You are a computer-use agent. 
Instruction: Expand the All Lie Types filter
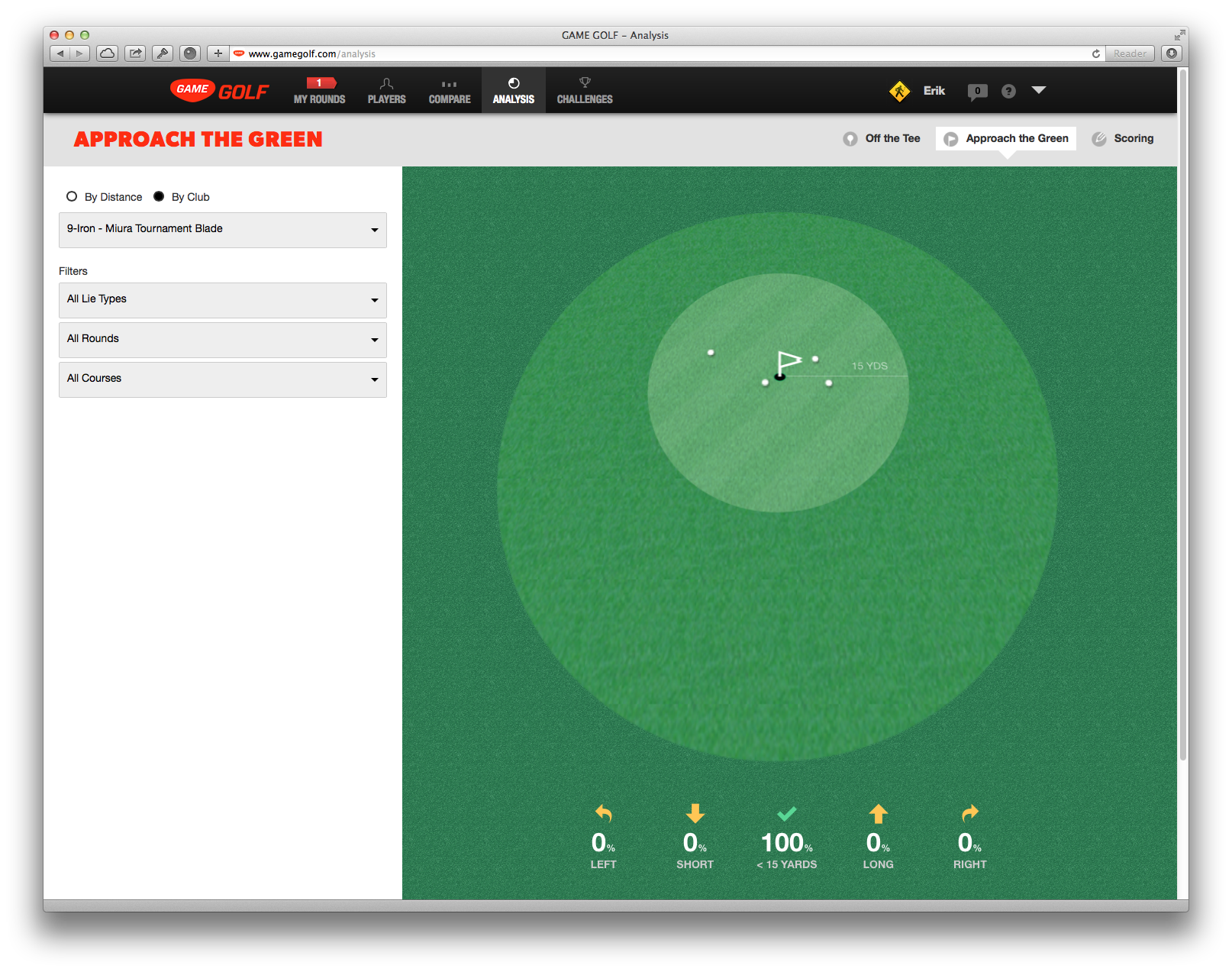click(x=222, y=300)
